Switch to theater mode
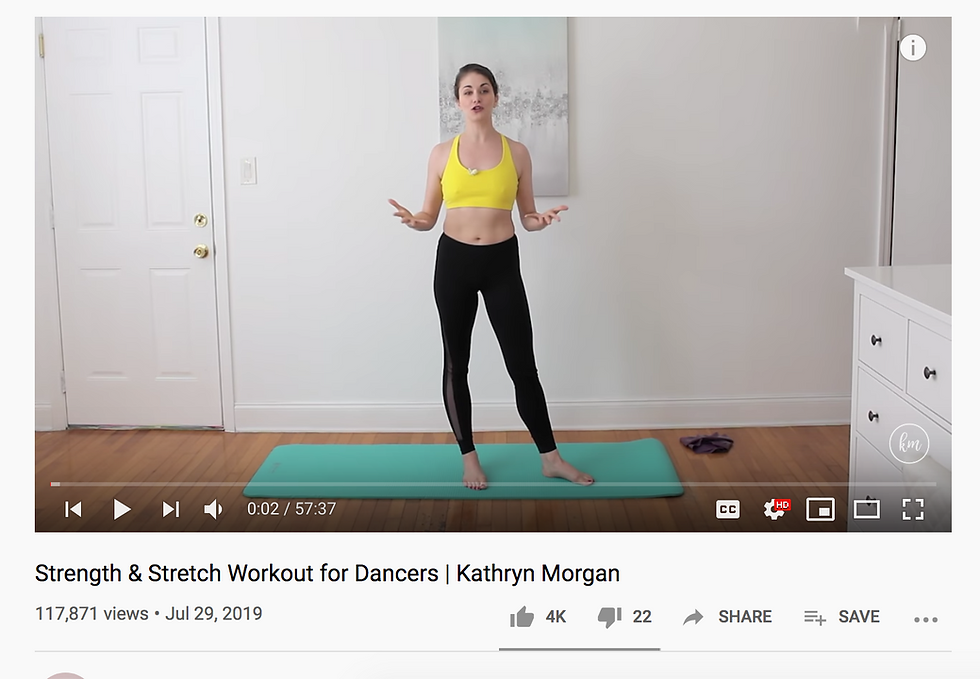The width and height of the screenshot is (980, 679). coord(867,510)
